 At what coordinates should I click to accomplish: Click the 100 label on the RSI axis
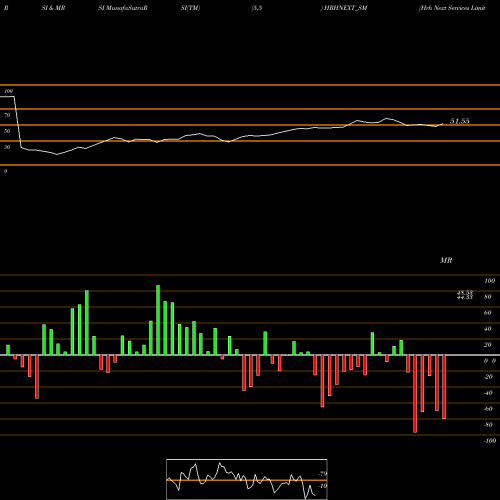8,91
